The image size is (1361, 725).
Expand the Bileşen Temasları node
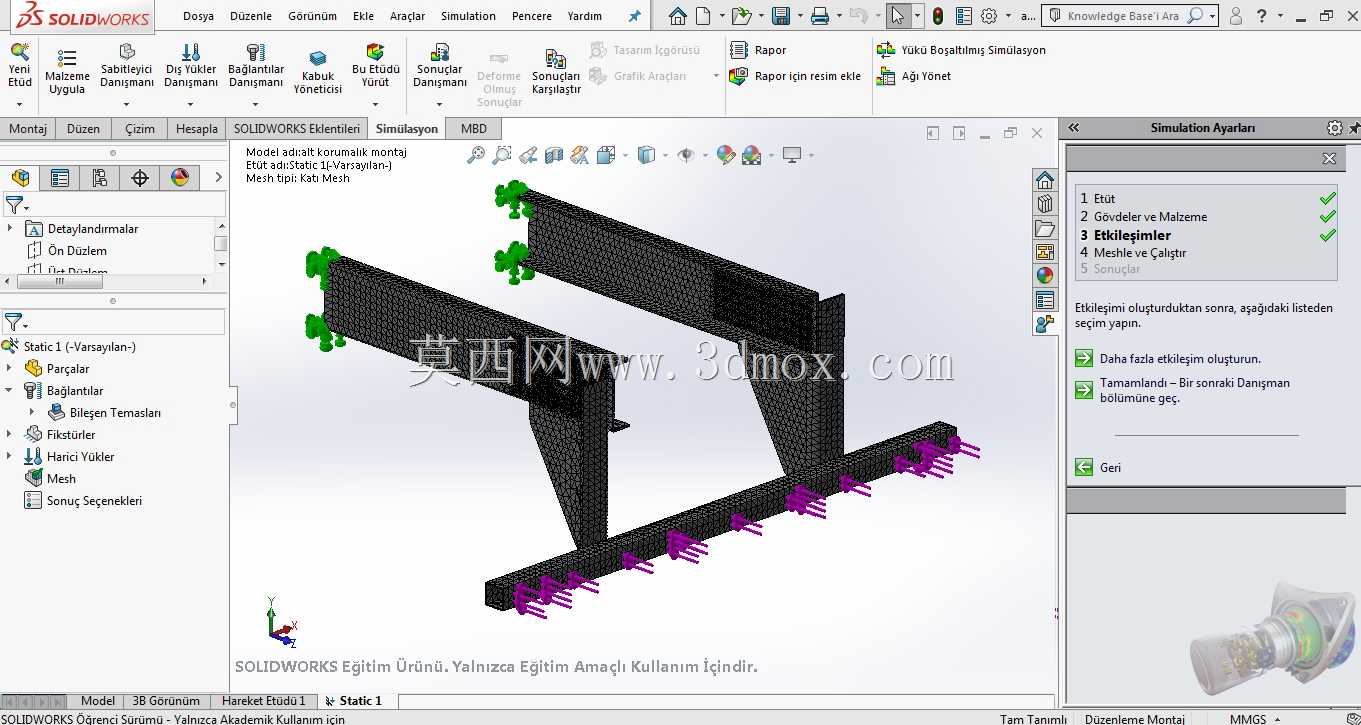click(31, 413)
